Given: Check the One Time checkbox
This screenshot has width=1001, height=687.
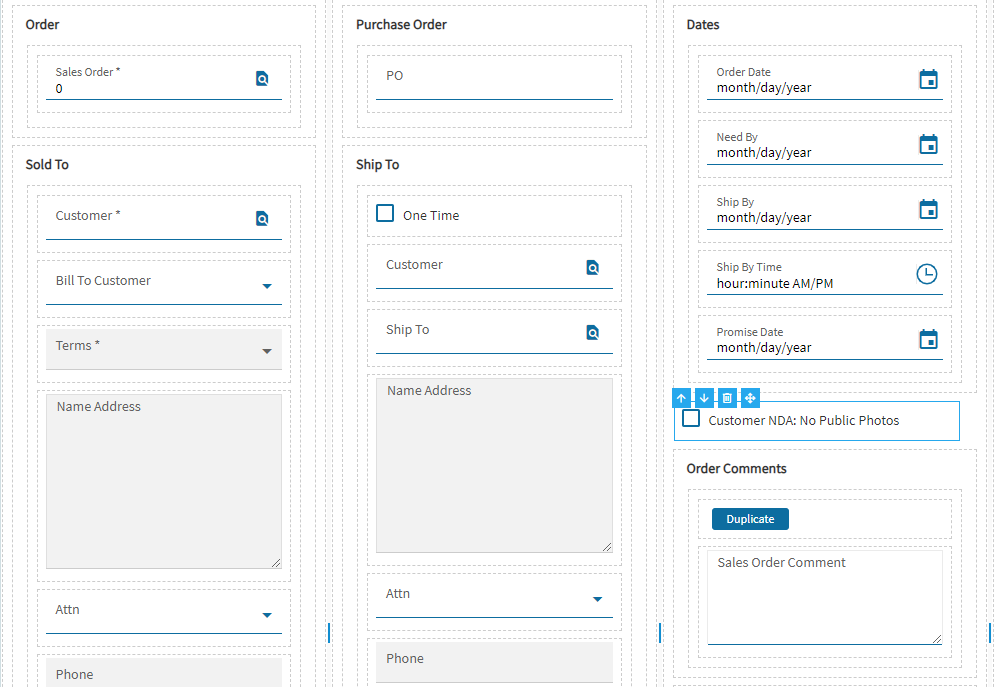Looking at the screenshot, I should [x=385, y=213].
